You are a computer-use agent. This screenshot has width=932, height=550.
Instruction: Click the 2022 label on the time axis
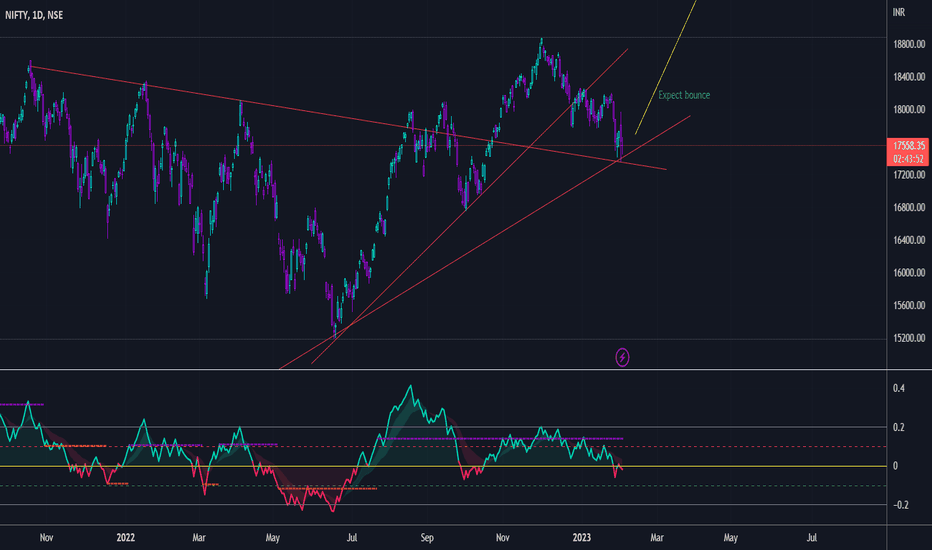125,538
